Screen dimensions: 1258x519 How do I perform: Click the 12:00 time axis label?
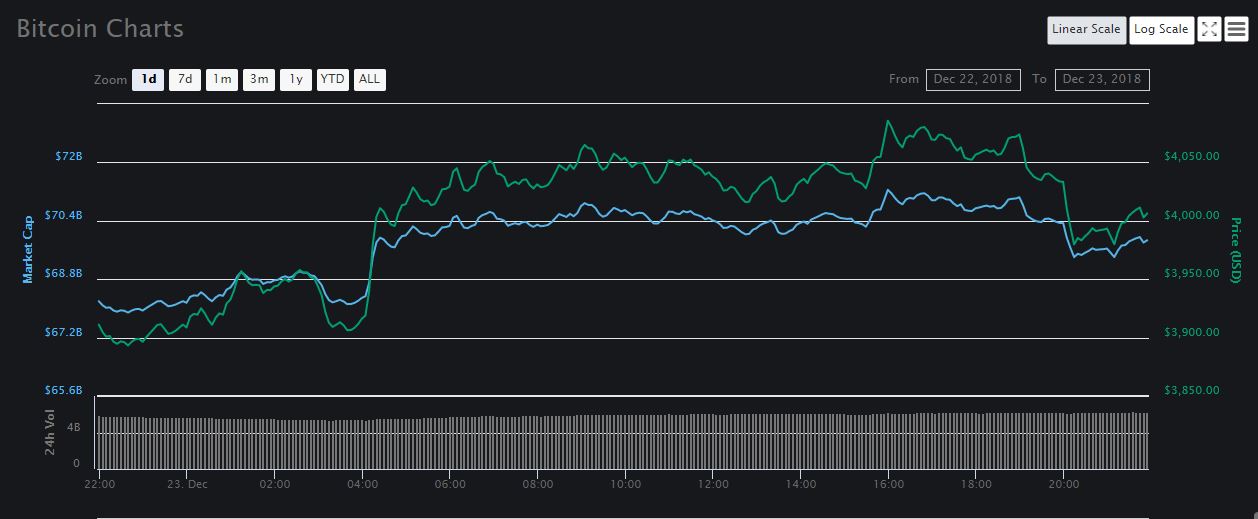(713, 484)
